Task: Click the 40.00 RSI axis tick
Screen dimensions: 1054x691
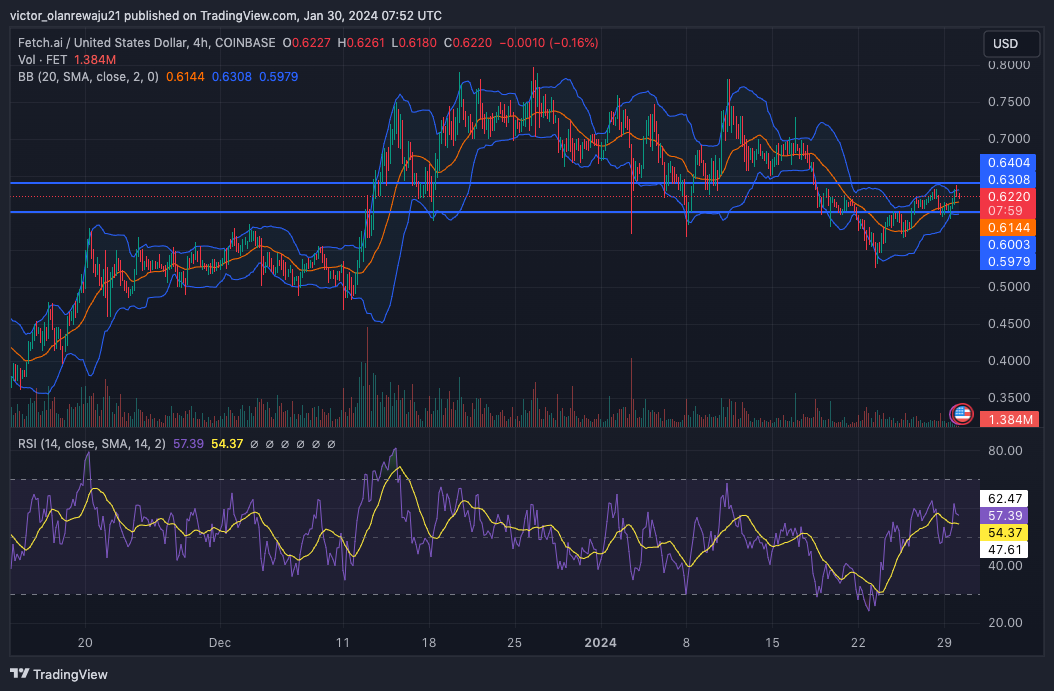Action: (1005, 565)
